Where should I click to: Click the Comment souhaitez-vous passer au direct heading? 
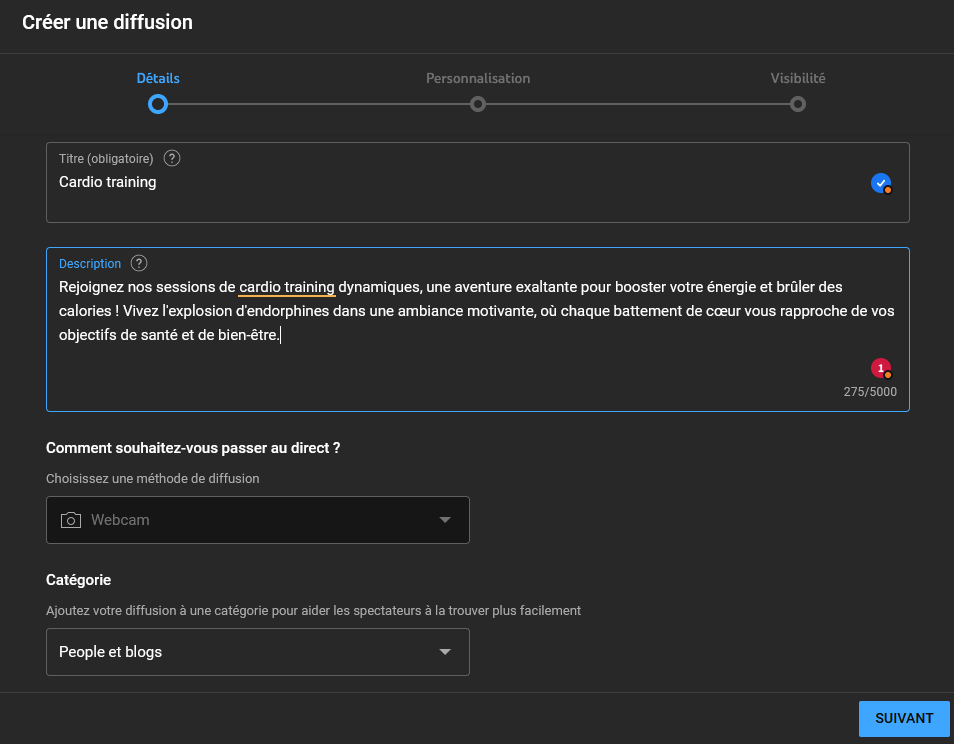click(x=193, y=448)
